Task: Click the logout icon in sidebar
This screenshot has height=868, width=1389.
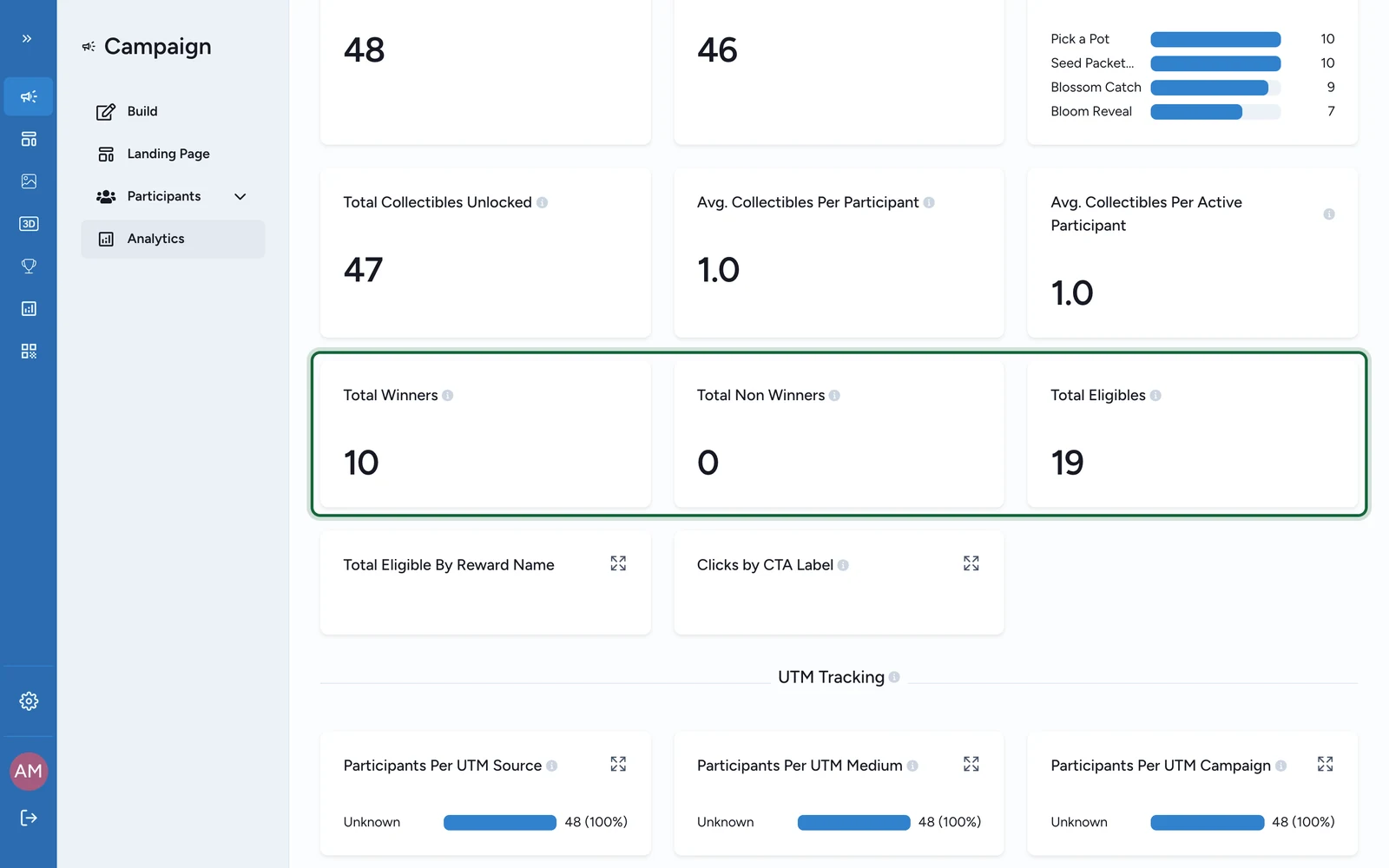Action: point(29,818)
